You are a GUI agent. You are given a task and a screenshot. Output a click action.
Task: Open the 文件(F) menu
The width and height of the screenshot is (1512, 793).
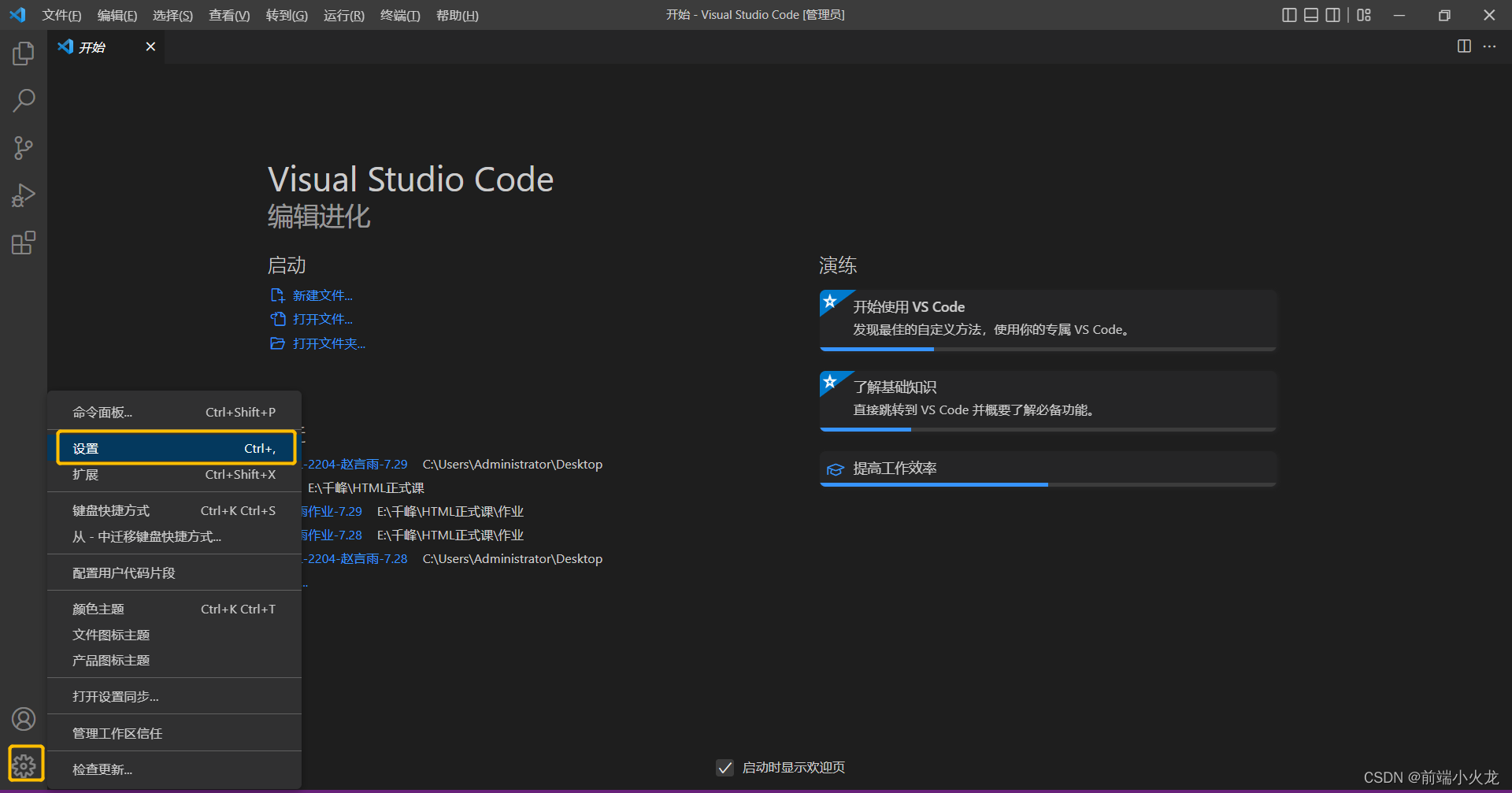[x=61, y=16]
